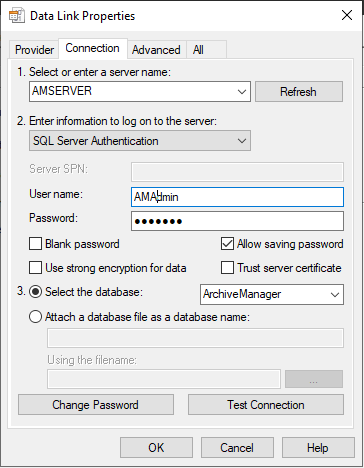Viewport: 364px width, 468px height.
Task: Check Trust server certificate option
Action: (227, 268)
